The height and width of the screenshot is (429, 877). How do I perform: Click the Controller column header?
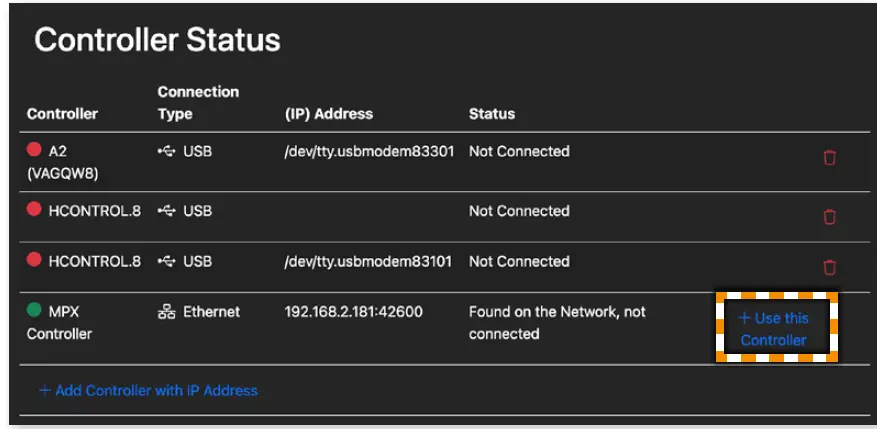point(62,114)
